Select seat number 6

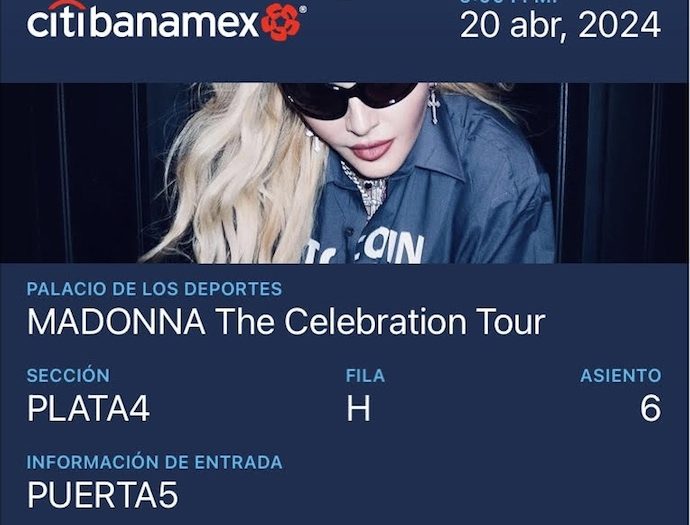point(650,408)
